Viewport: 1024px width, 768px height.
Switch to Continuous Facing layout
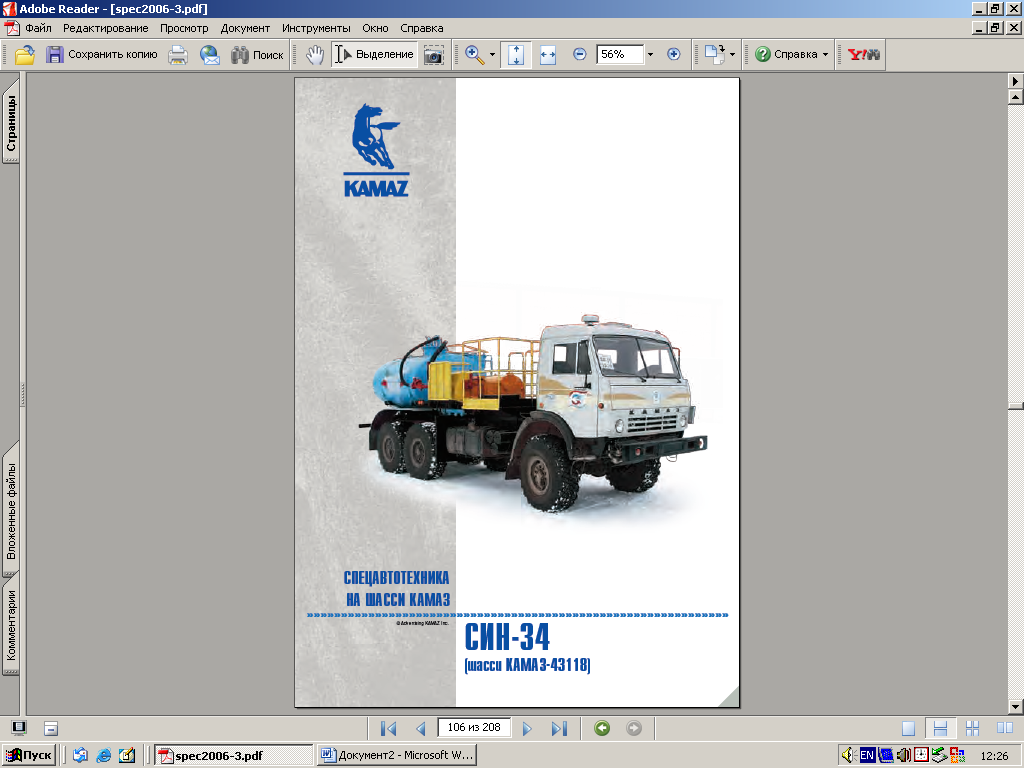pos(972,728)
